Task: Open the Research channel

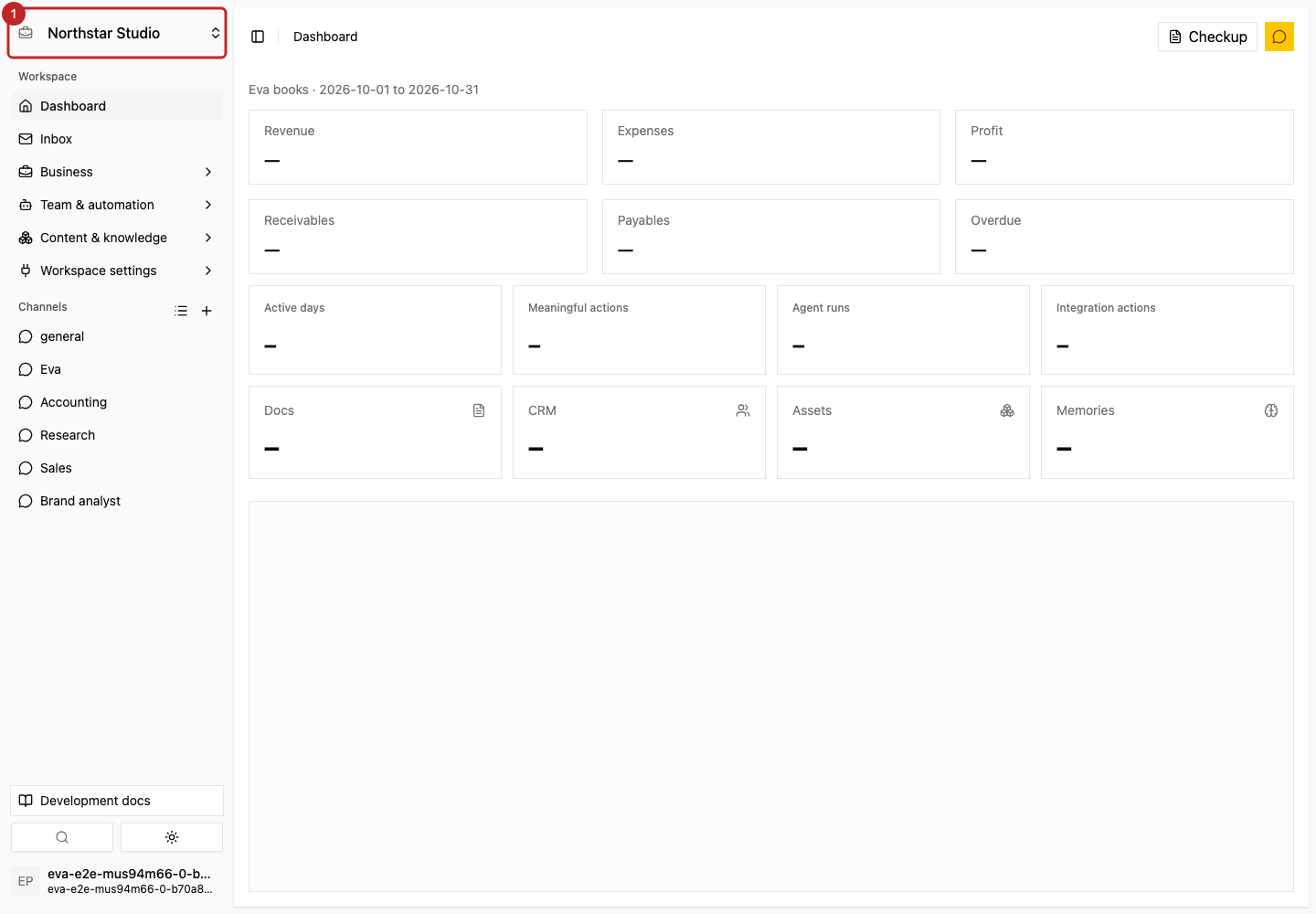Action: point(117,435)
